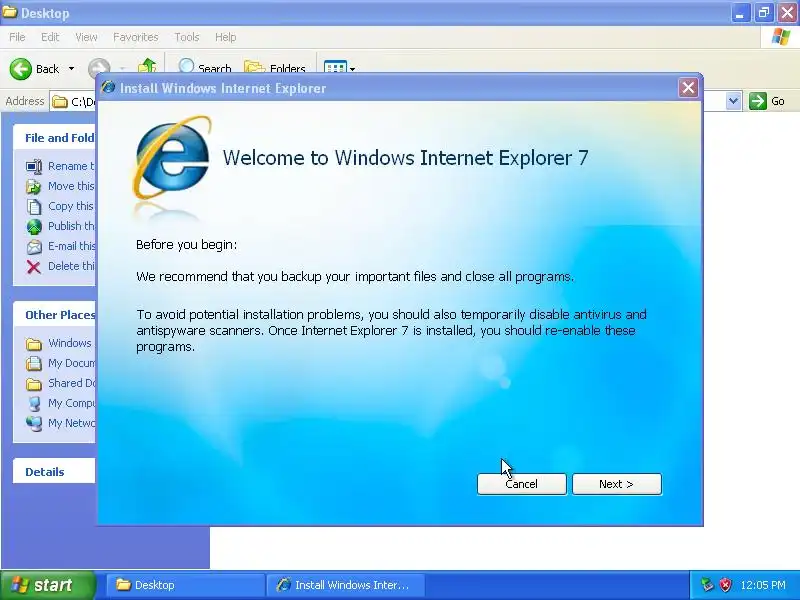The image size is (800, 600).
Task: Click the 'Before you begin:' text
Action: click(186, 245)
